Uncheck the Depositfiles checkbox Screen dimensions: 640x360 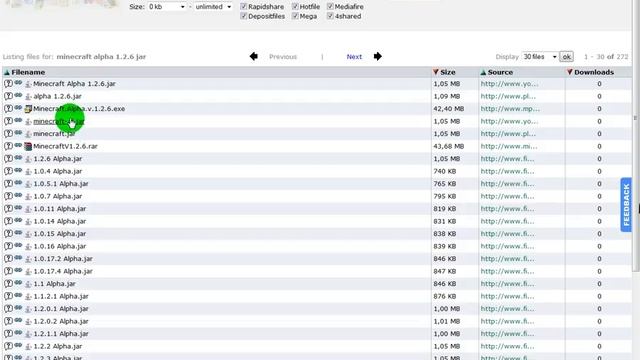[244, 16]
